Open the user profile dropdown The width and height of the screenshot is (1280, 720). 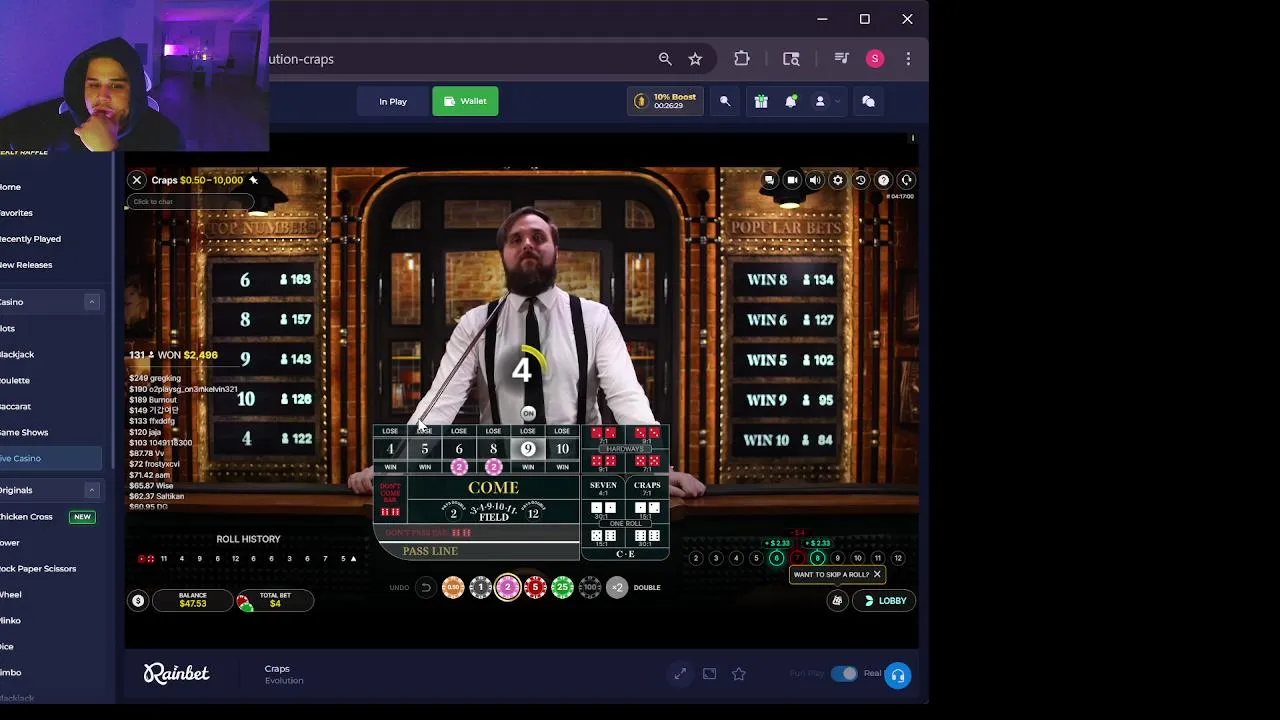[x=826, y=101]
